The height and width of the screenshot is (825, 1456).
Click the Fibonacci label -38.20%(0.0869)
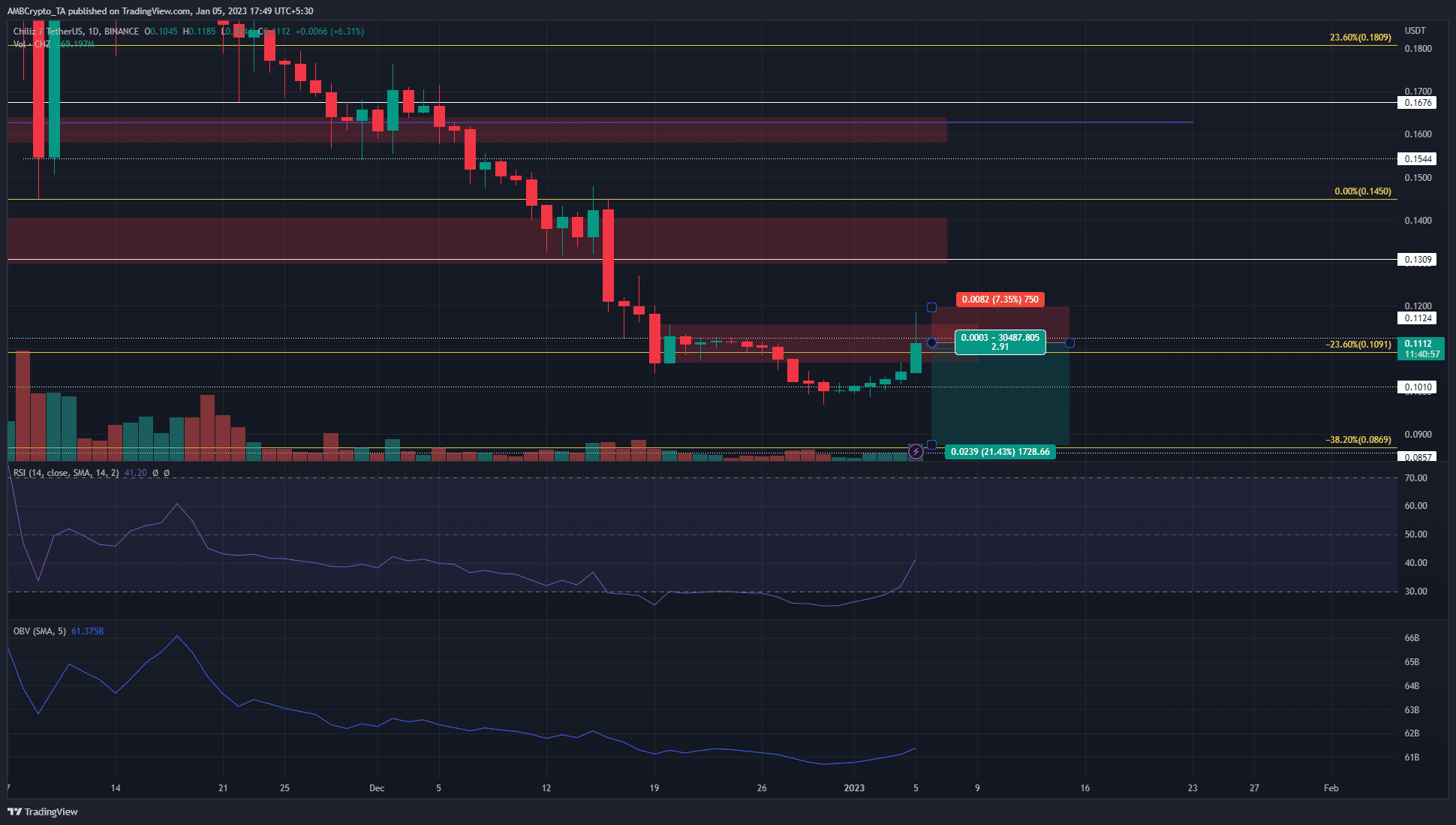(1358, 440)
